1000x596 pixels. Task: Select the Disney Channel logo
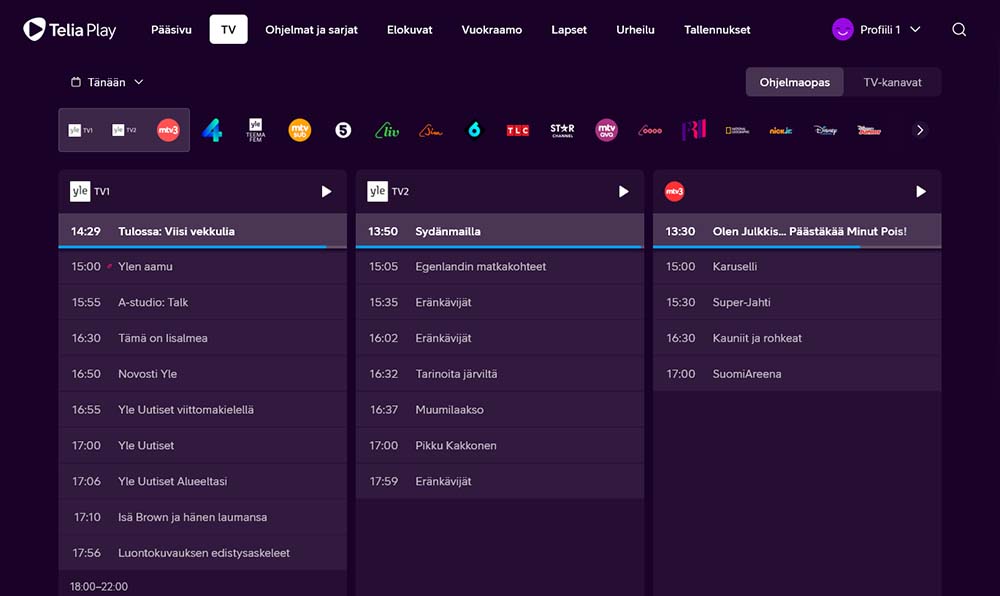pyautogui.click(x=825, y=130)
